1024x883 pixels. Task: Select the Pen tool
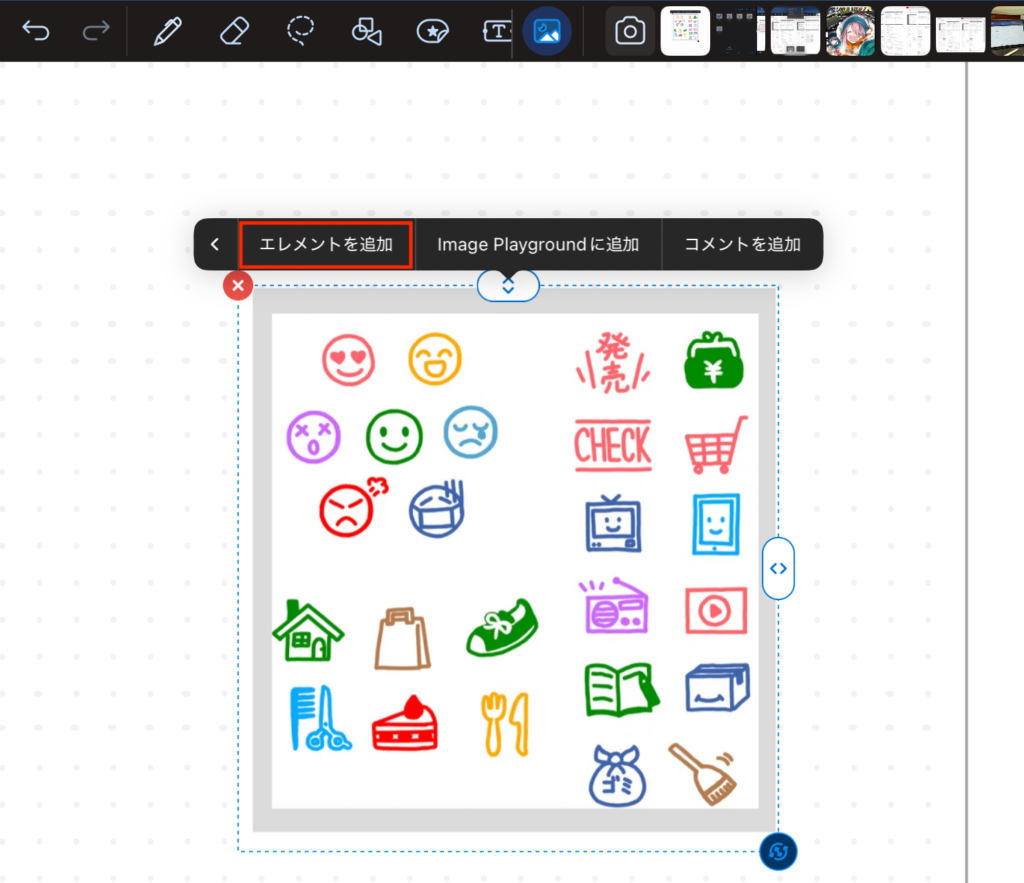pyautogui.click(x=166, y=32)
